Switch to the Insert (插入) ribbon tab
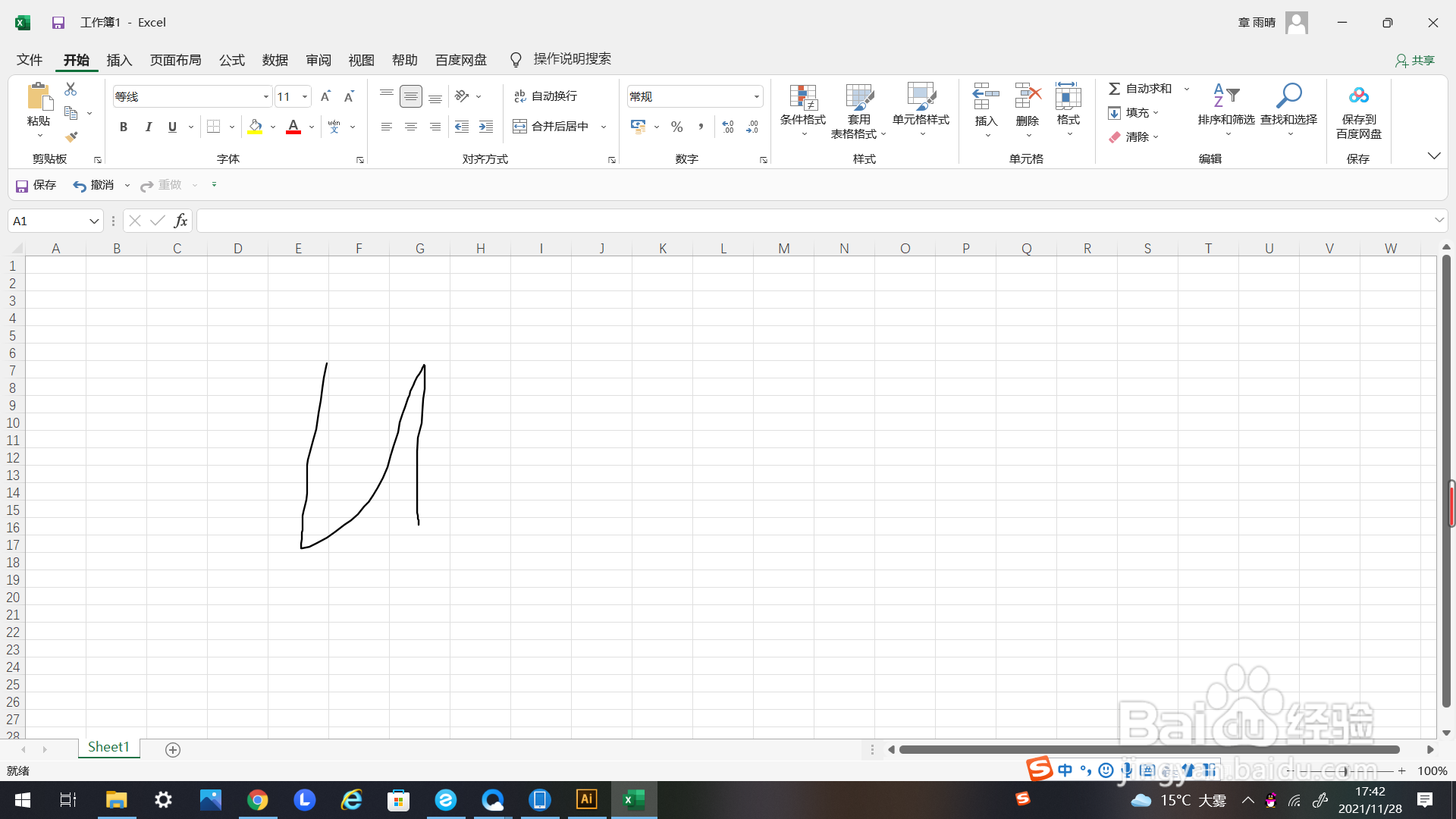The width and height of the screenshot is (1456, 819). point(119,60)
